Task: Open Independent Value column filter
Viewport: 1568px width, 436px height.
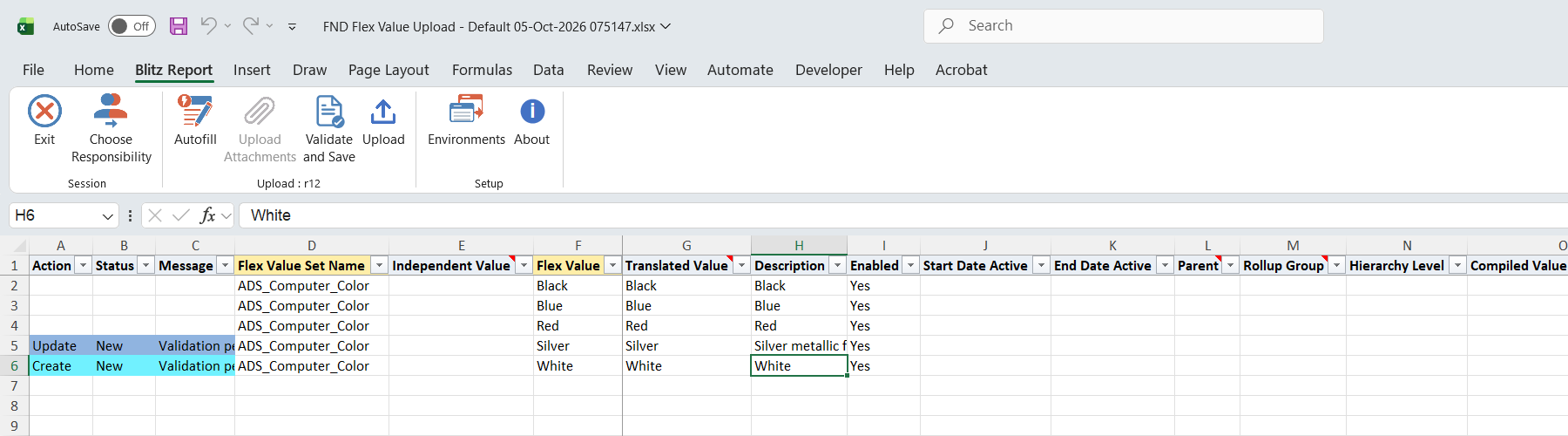Action: click(x=524, y=265)
